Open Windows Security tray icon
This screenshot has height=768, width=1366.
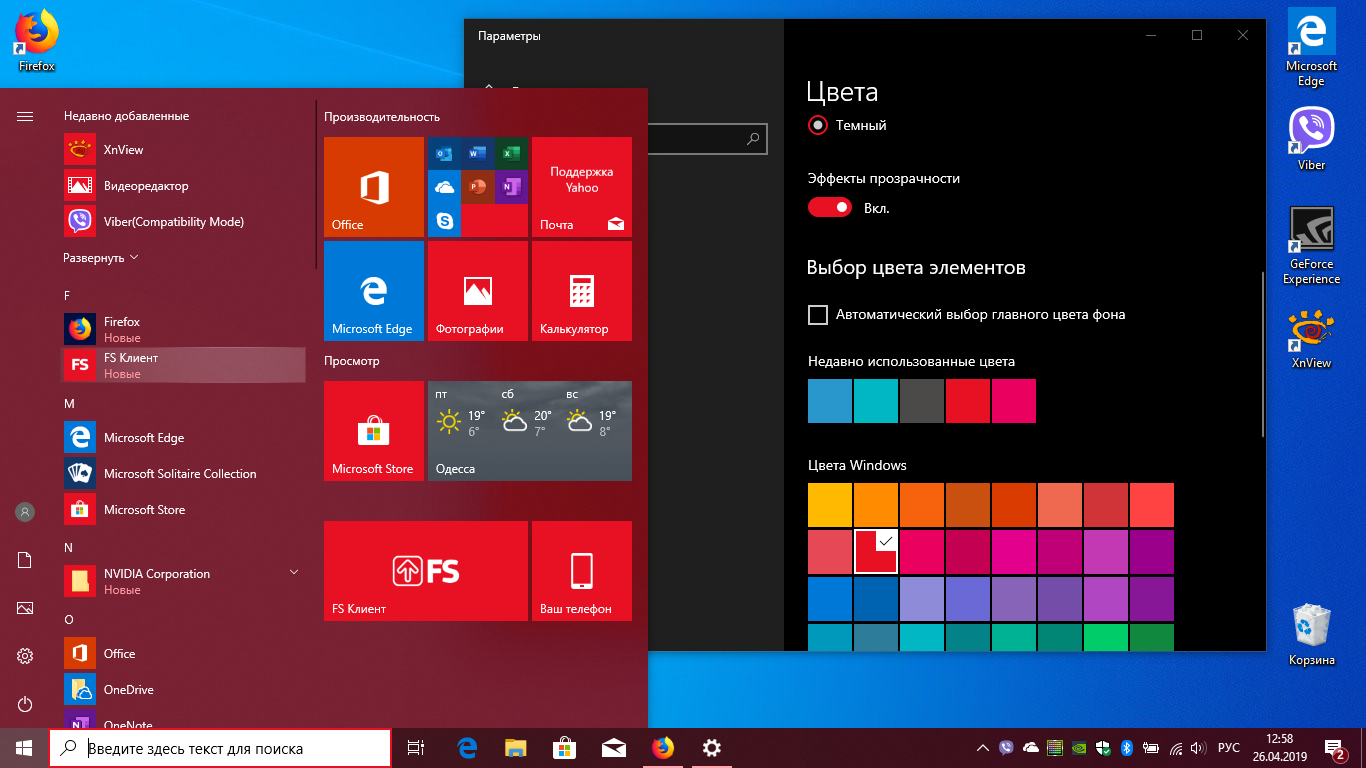(1103, 748)
